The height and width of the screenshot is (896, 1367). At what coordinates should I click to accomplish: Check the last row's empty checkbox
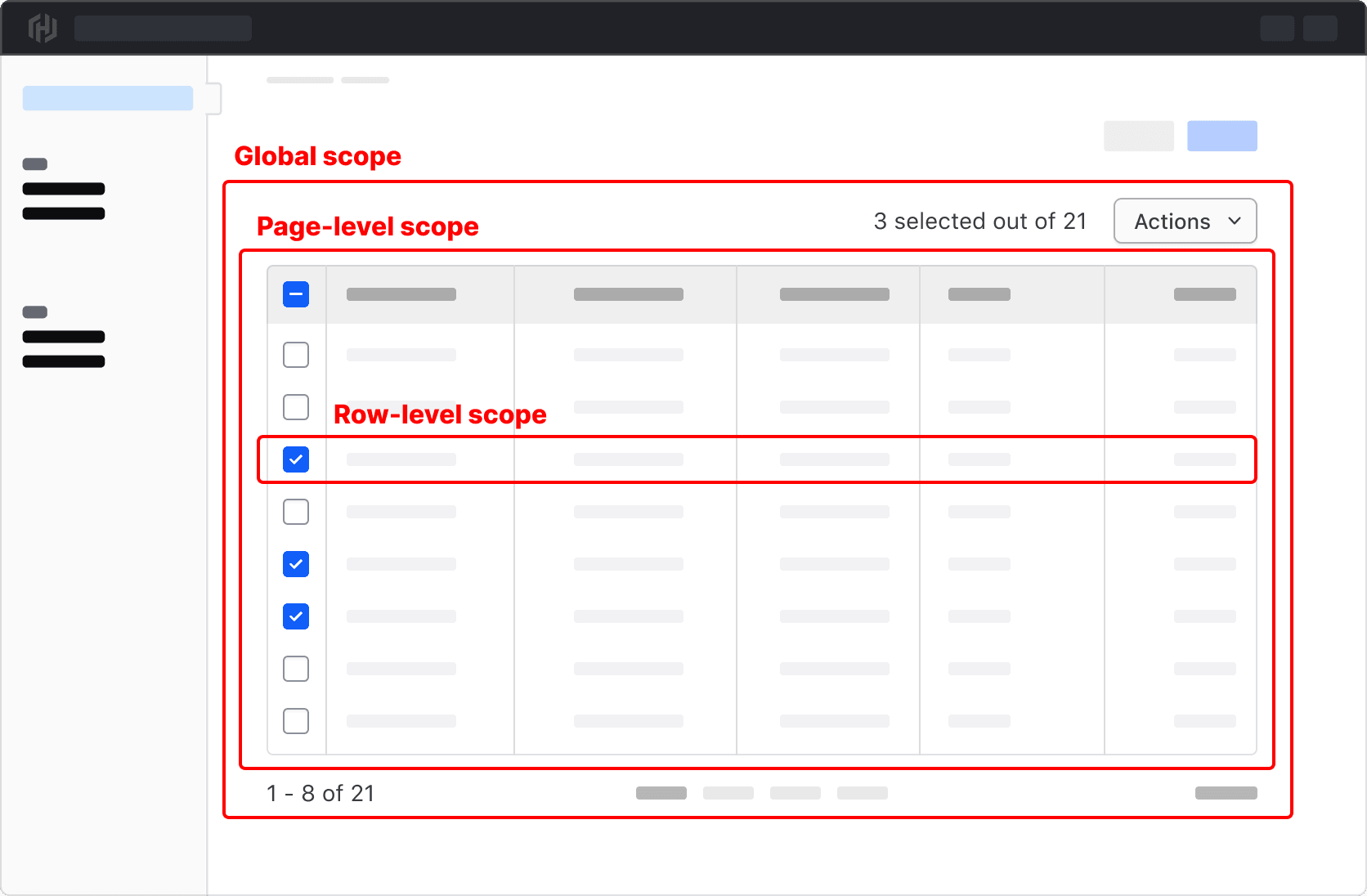pos(296,721)
